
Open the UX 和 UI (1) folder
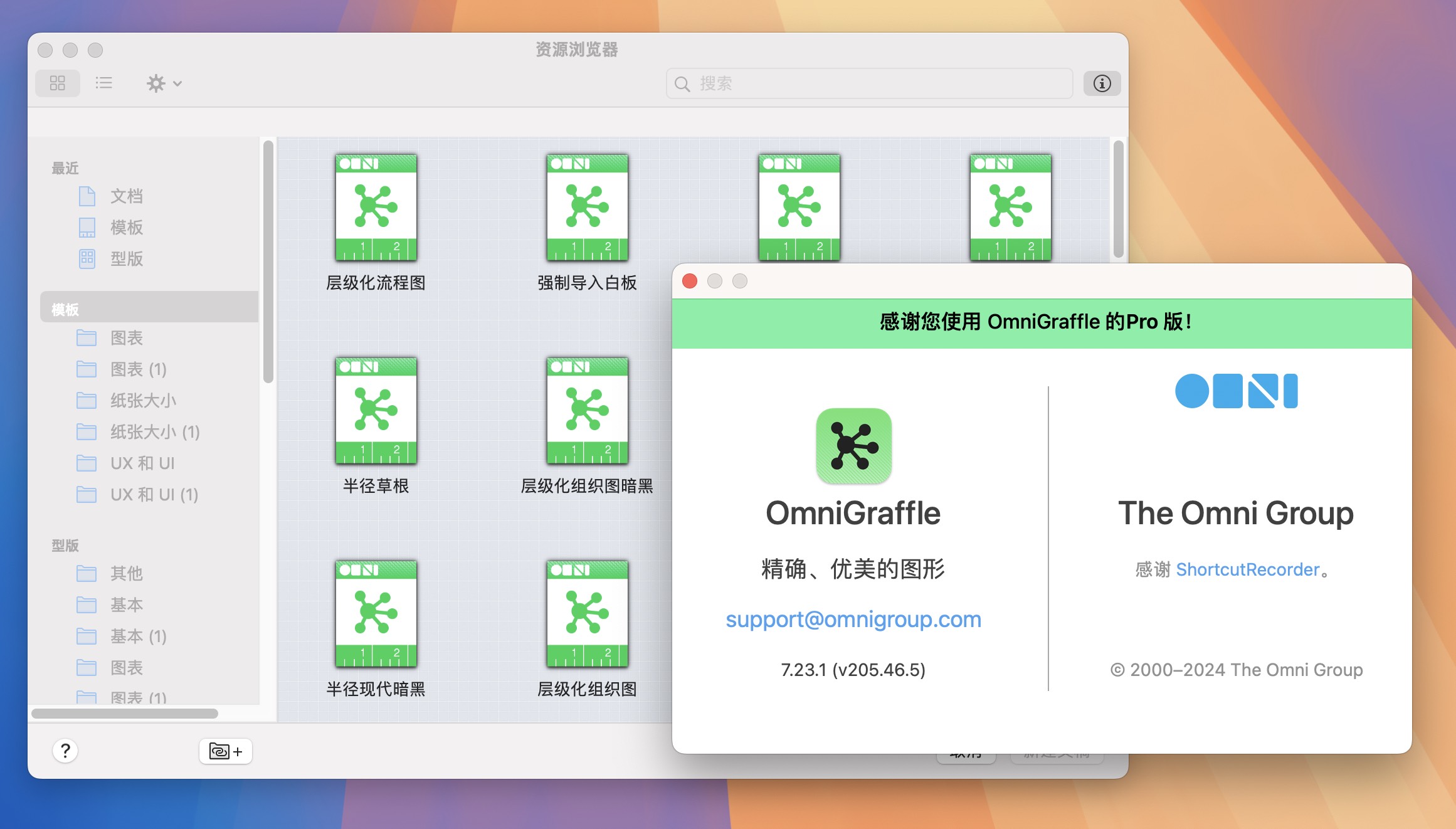tap(137, 495)
